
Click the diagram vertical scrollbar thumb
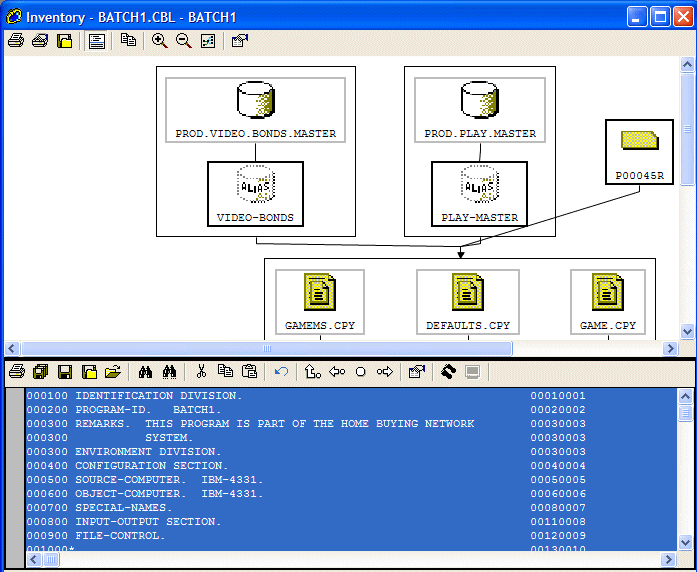(687, 129)
